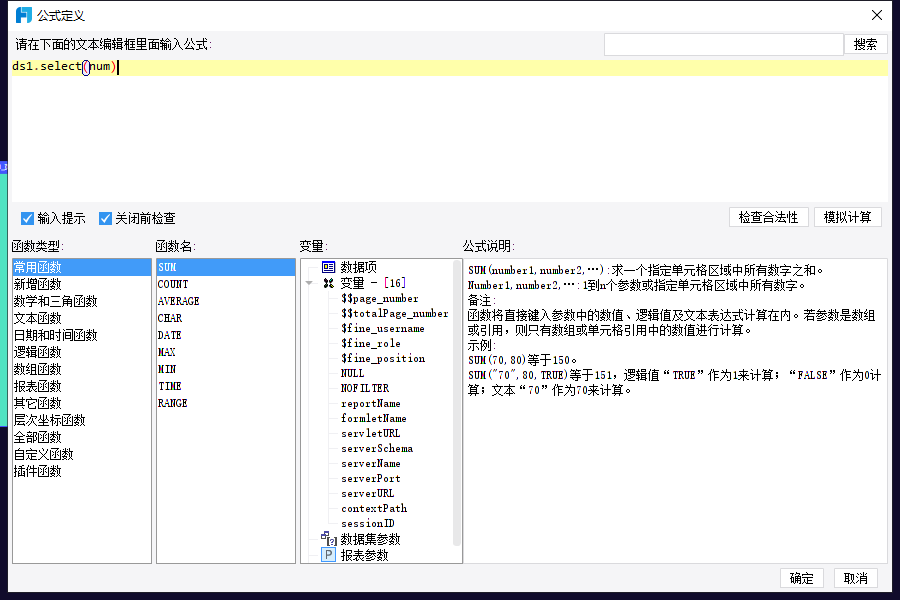900x600 pixels.
Task: Click the 报表参数 P icon
Action: [x=328, y=555]
